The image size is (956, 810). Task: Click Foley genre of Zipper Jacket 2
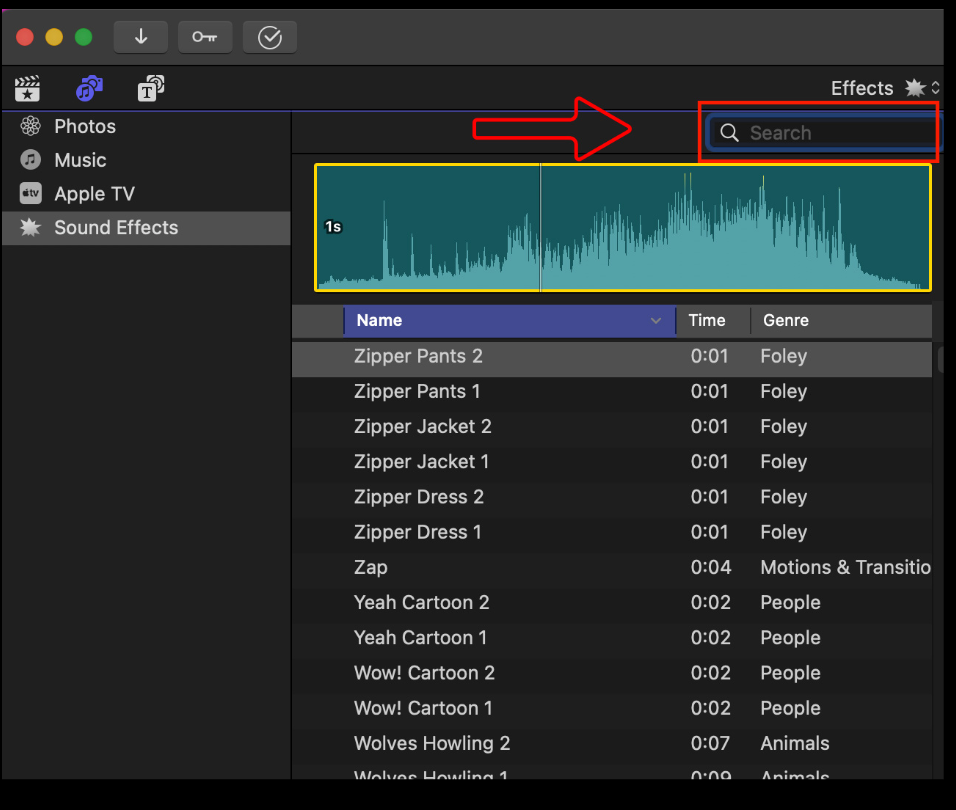click(783, 427)
